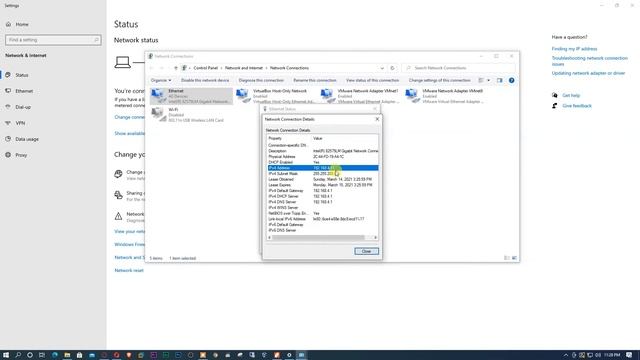Click Change settings of this connection
The image size is (640, 360).
(440, 80)
